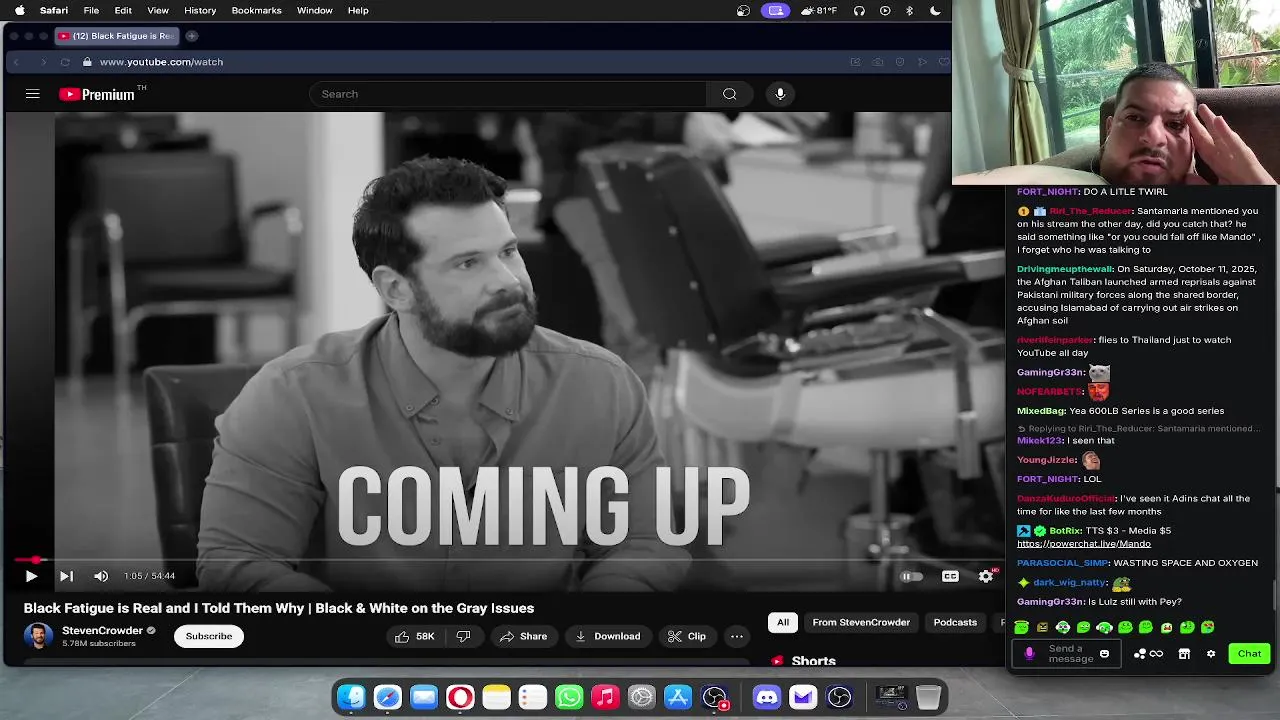
Task: Open App Store from the Dock
Action: (x=678, y=697)
